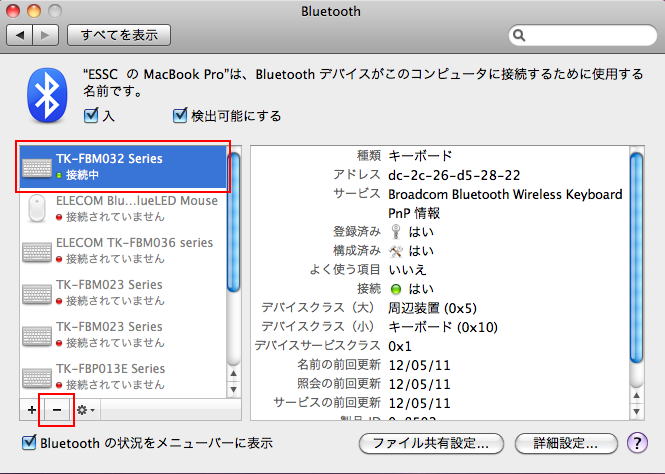Image resolution: width=665 pixels, height=474 pixels.
Task: Select ELECOM Blu...lueLED Mouse device row
Action: click(x=123, y=209)
